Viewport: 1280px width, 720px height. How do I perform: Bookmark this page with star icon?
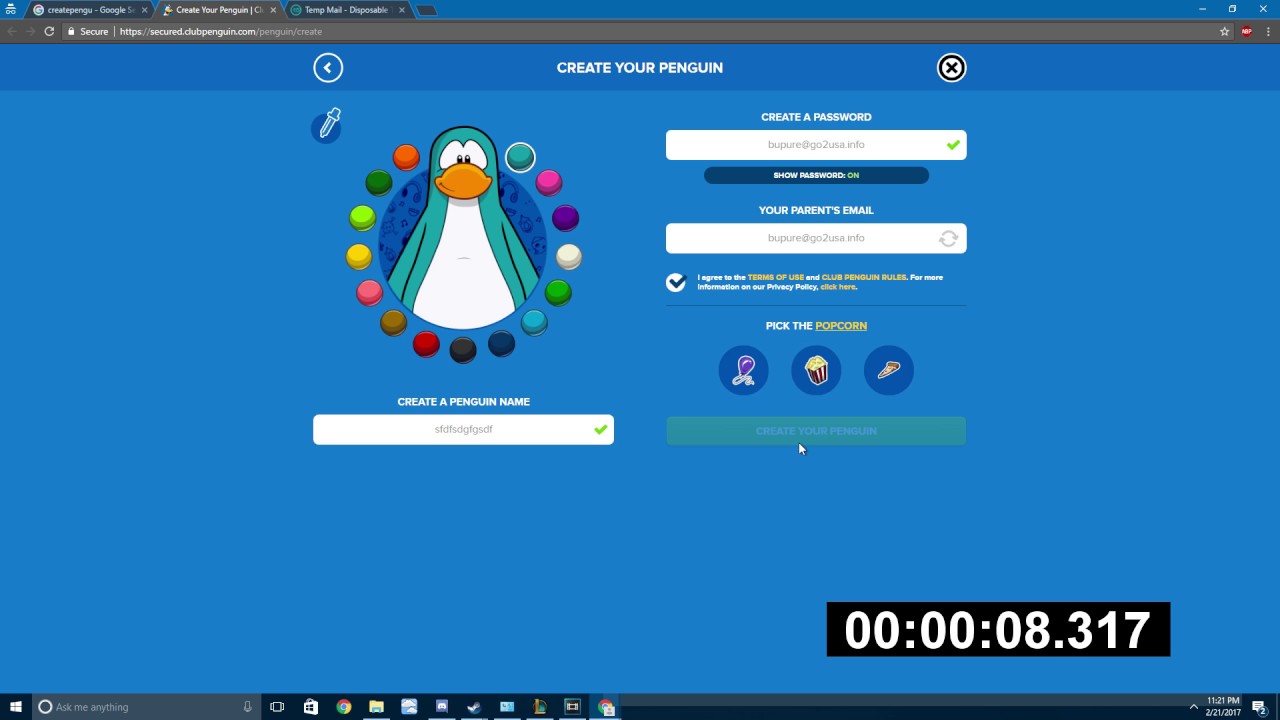1224,31
